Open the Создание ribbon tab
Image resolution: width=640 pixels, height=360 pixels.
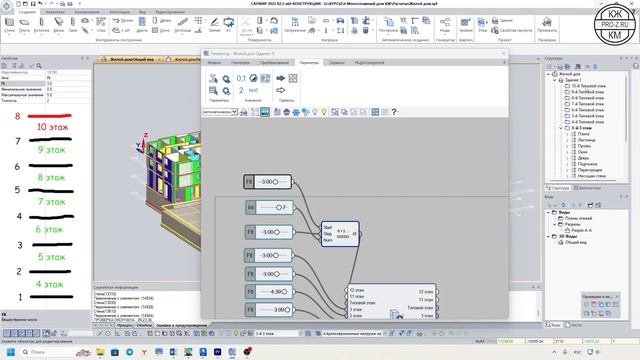click(x=27, y=12)
